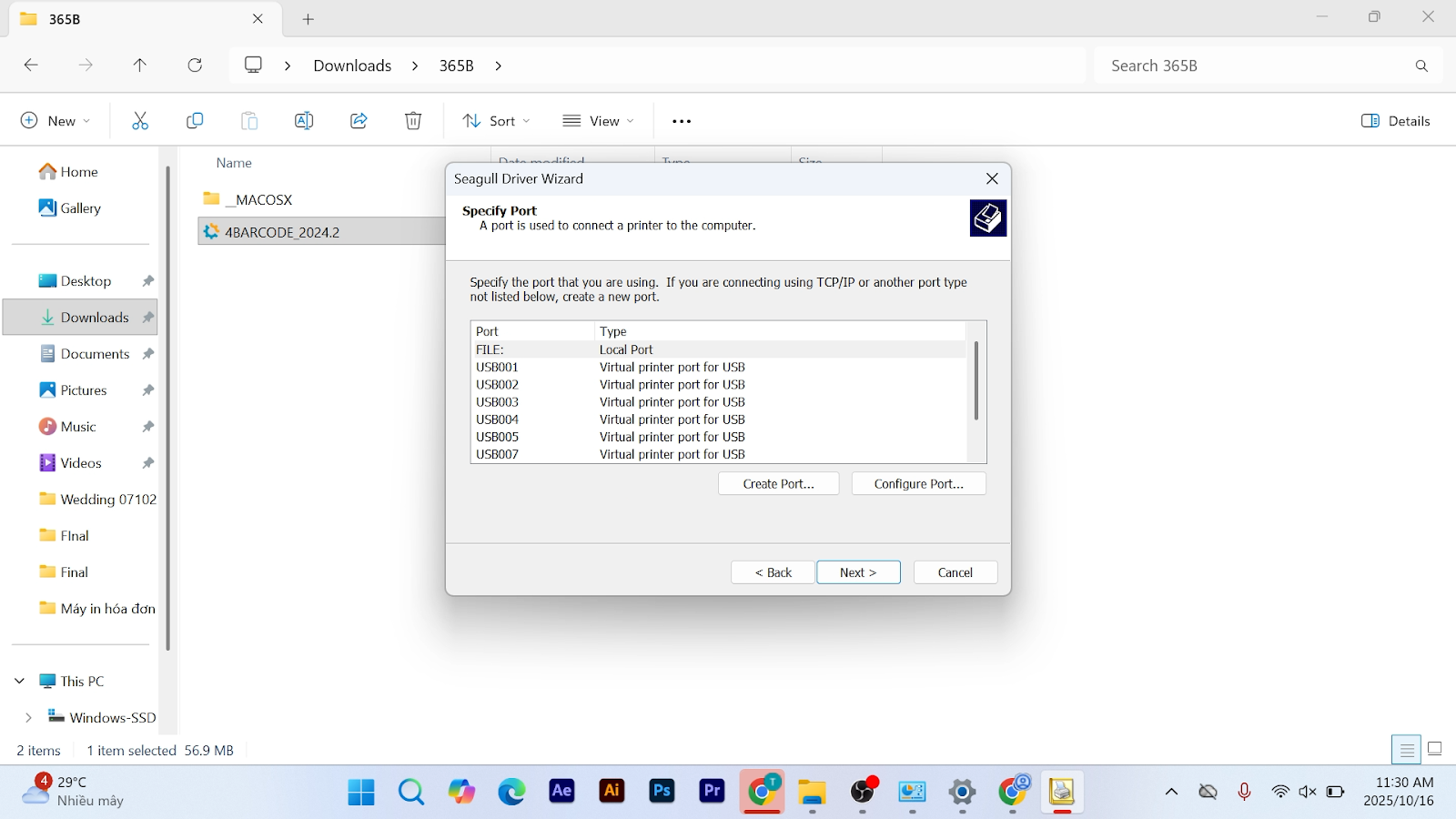Click the Paste clipboard icon in Explorer toolbar
Image resolution: width=1456 pixels, height=819 pixels.
[x=249, y=121]
